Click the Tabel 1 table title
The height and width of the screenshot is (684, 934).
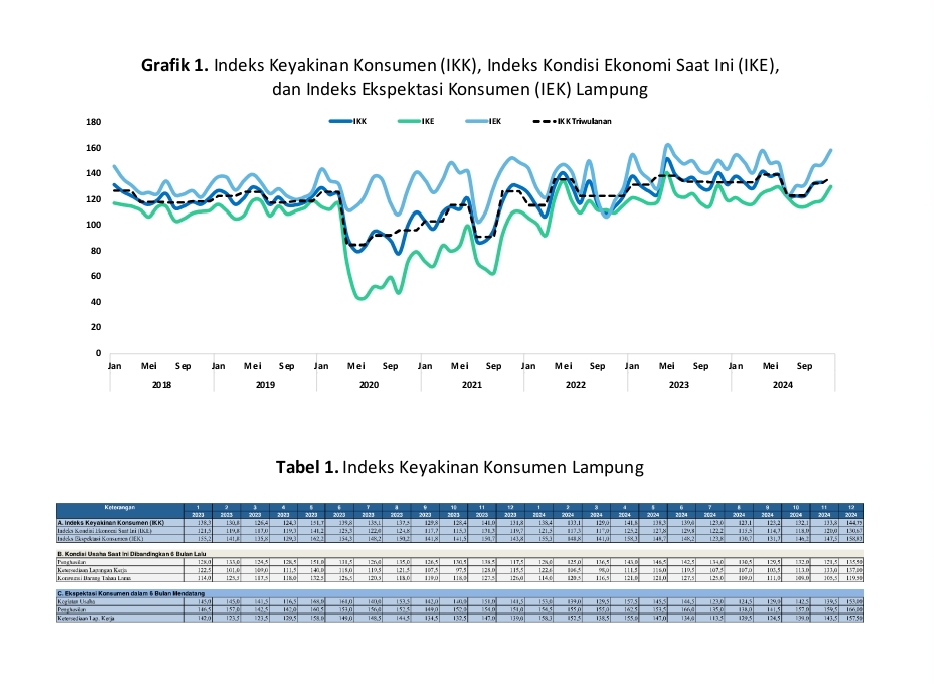pos(459,467)
